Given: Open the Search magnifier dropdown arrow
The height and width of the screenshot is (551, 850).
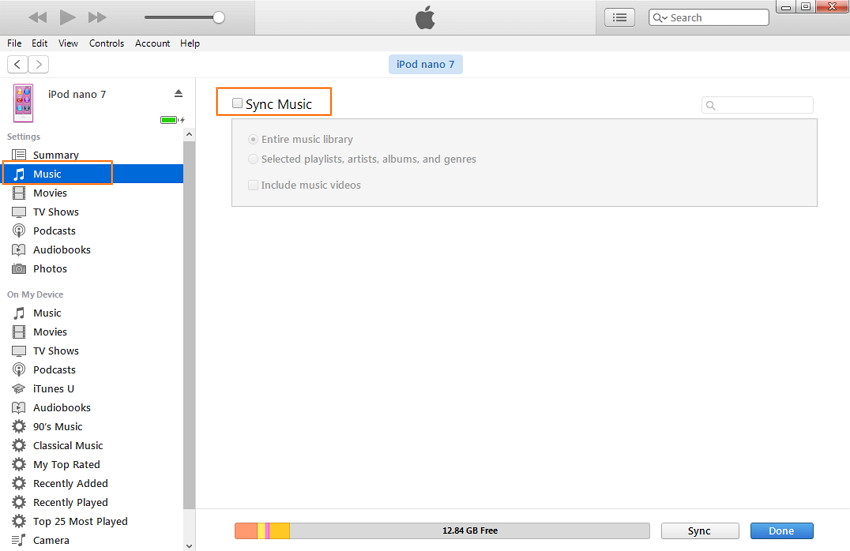Looking at the screenshot, I should pos(661,18).
